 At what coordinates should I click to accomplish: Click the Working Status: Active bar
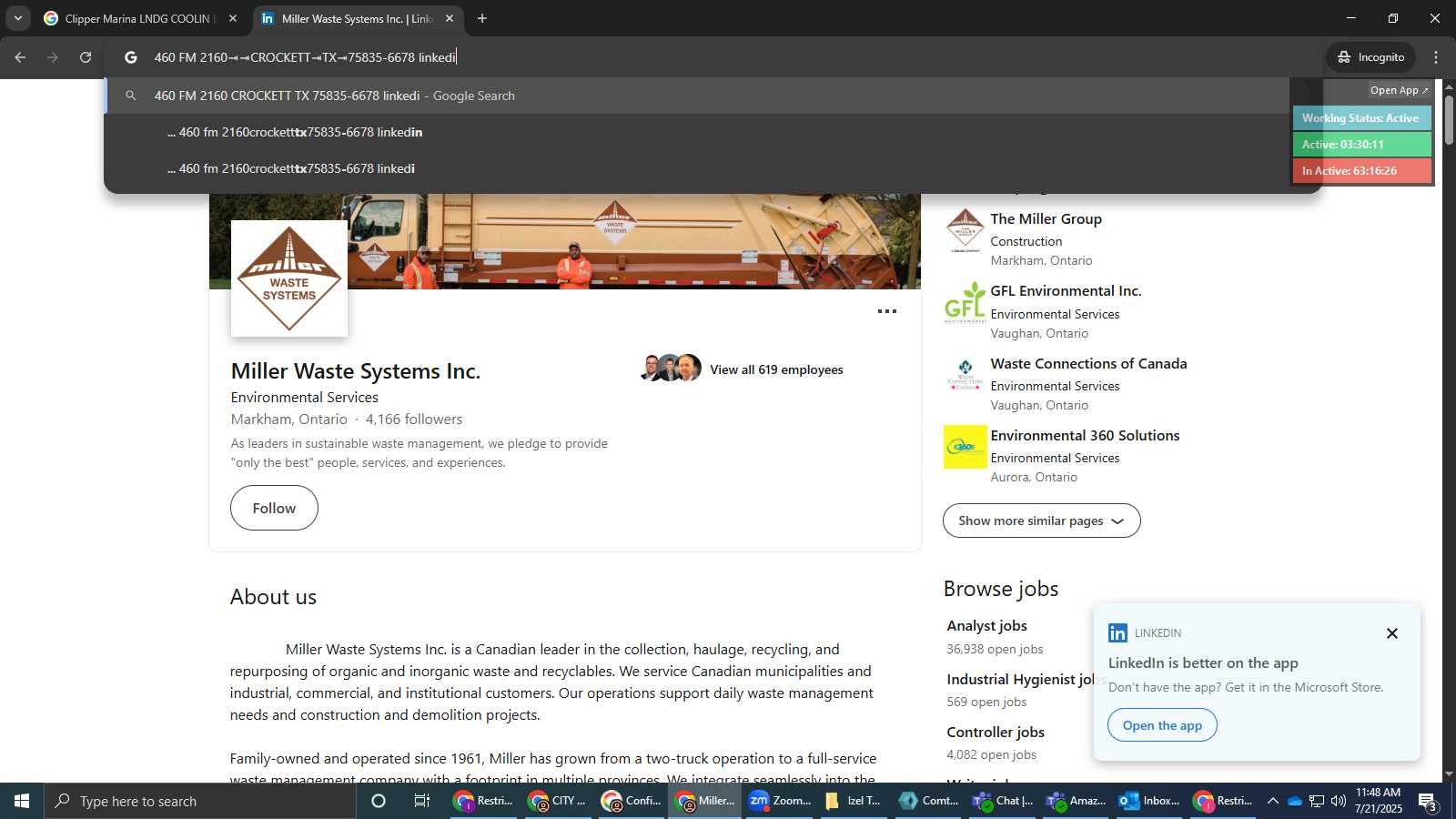[x=1361, y=118]
